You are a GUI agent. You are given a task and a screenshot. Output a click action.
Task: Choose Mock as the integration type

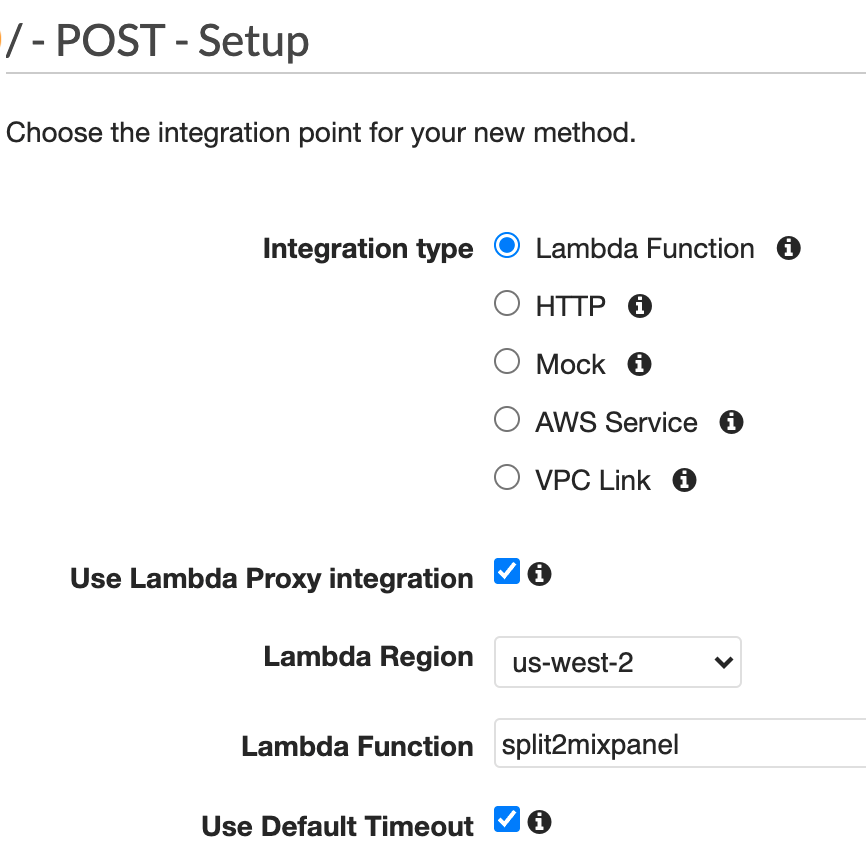pos(507,361)
